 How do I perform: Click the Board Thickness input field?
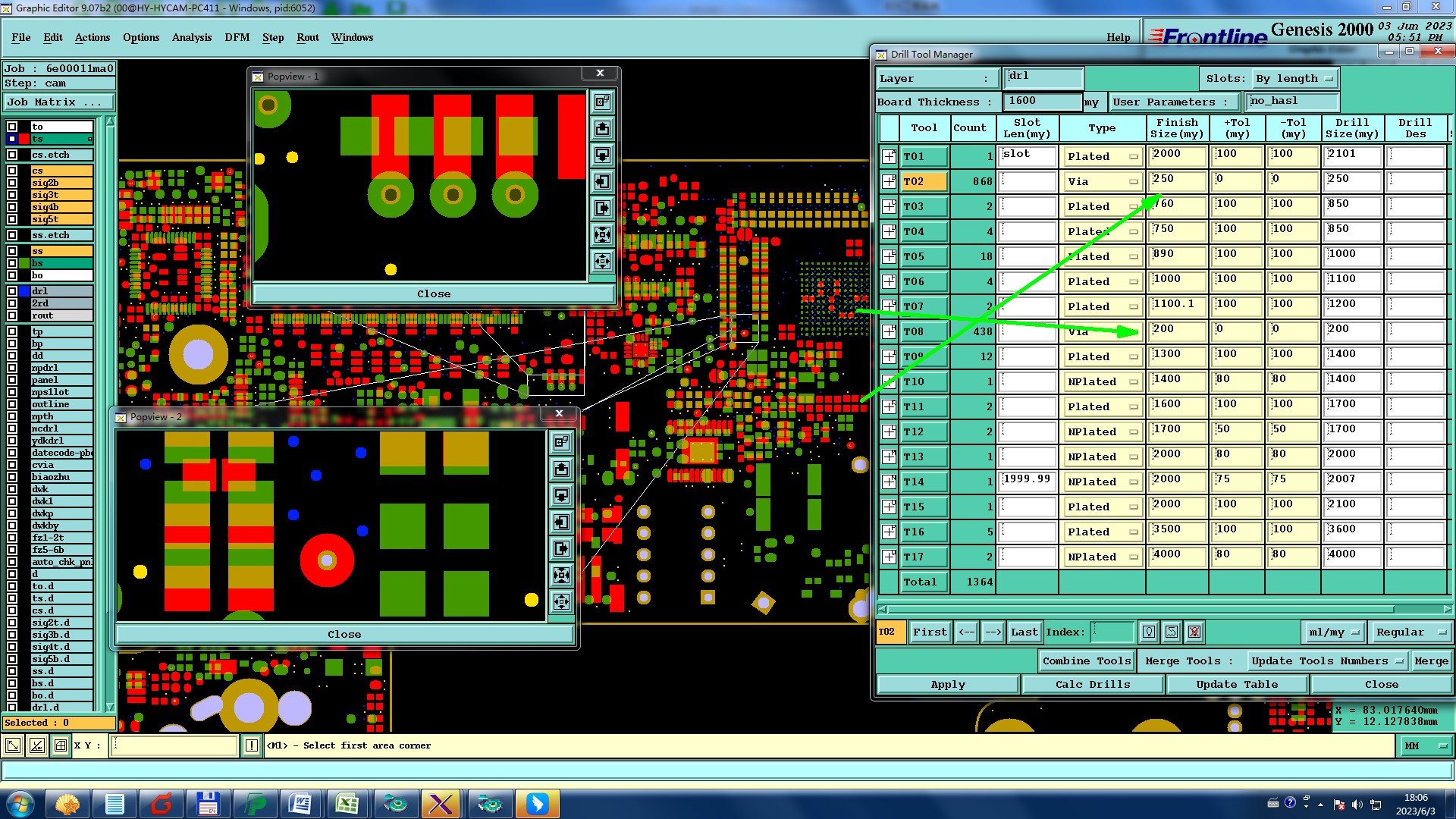point(1043,102)
